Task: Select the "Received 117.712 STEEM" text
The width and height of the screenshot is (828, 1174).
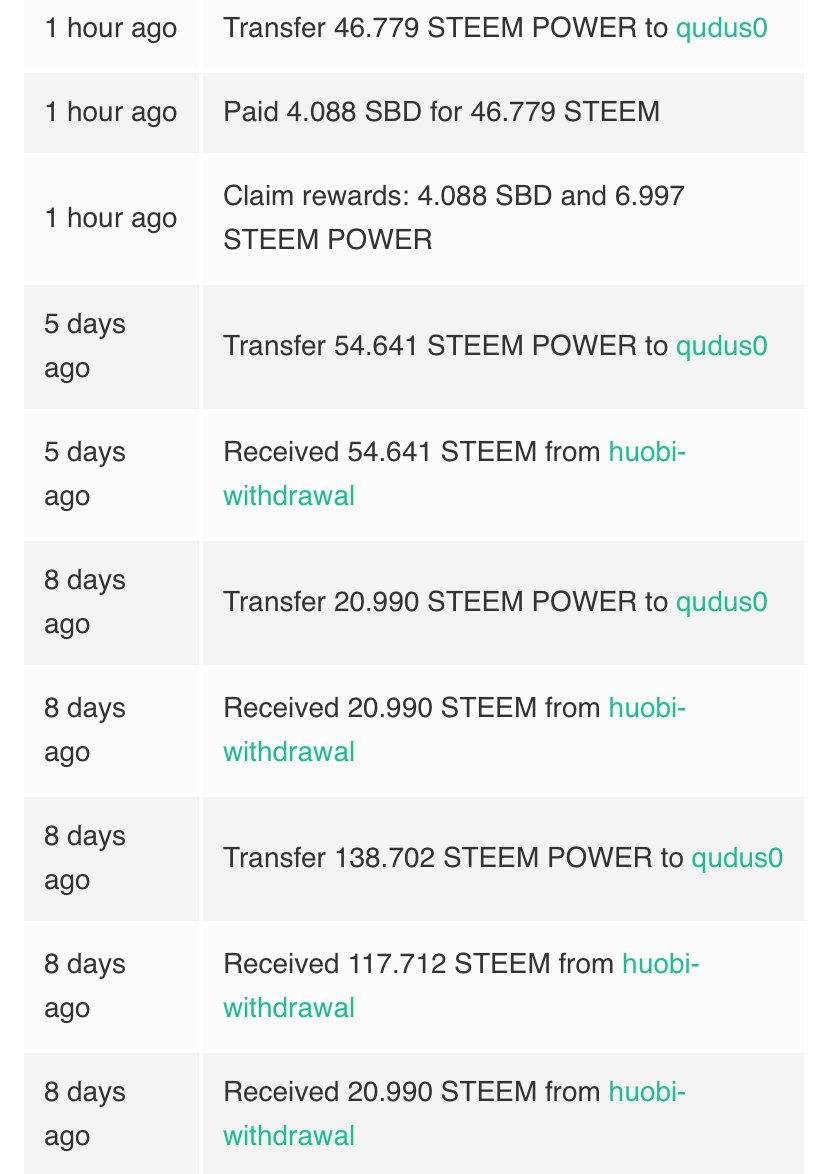Action: pyautogui.click(x=387, y=964)
